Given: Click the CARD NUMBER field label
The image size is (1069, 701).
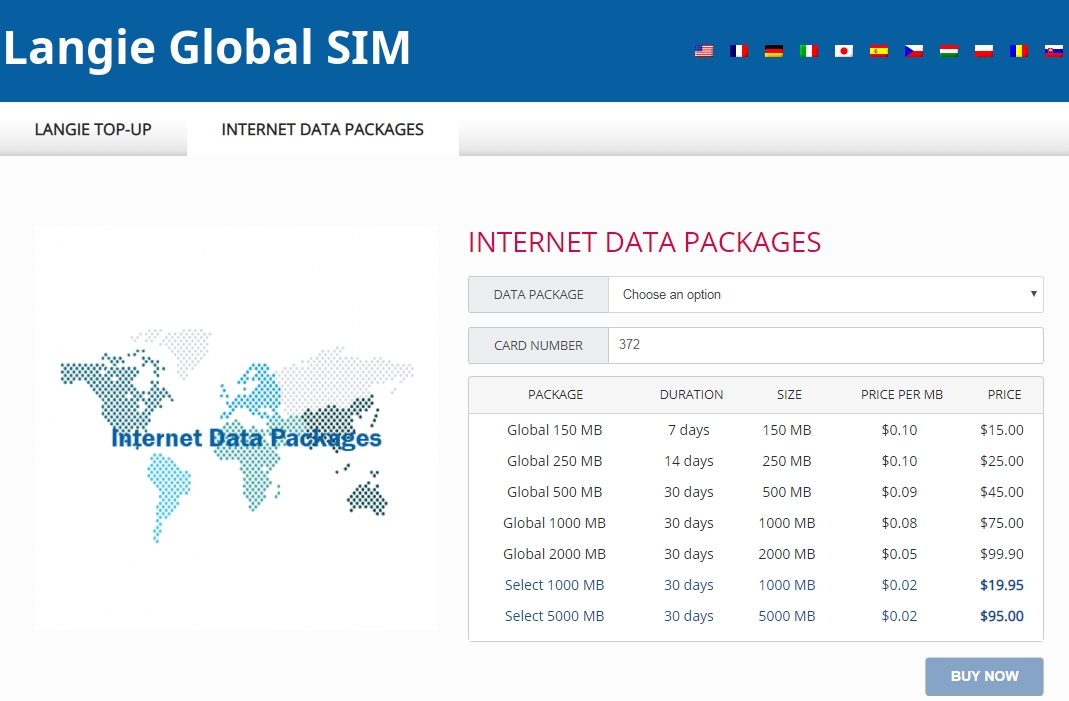Looking at the screenshot, I should (x=539, y=346).
